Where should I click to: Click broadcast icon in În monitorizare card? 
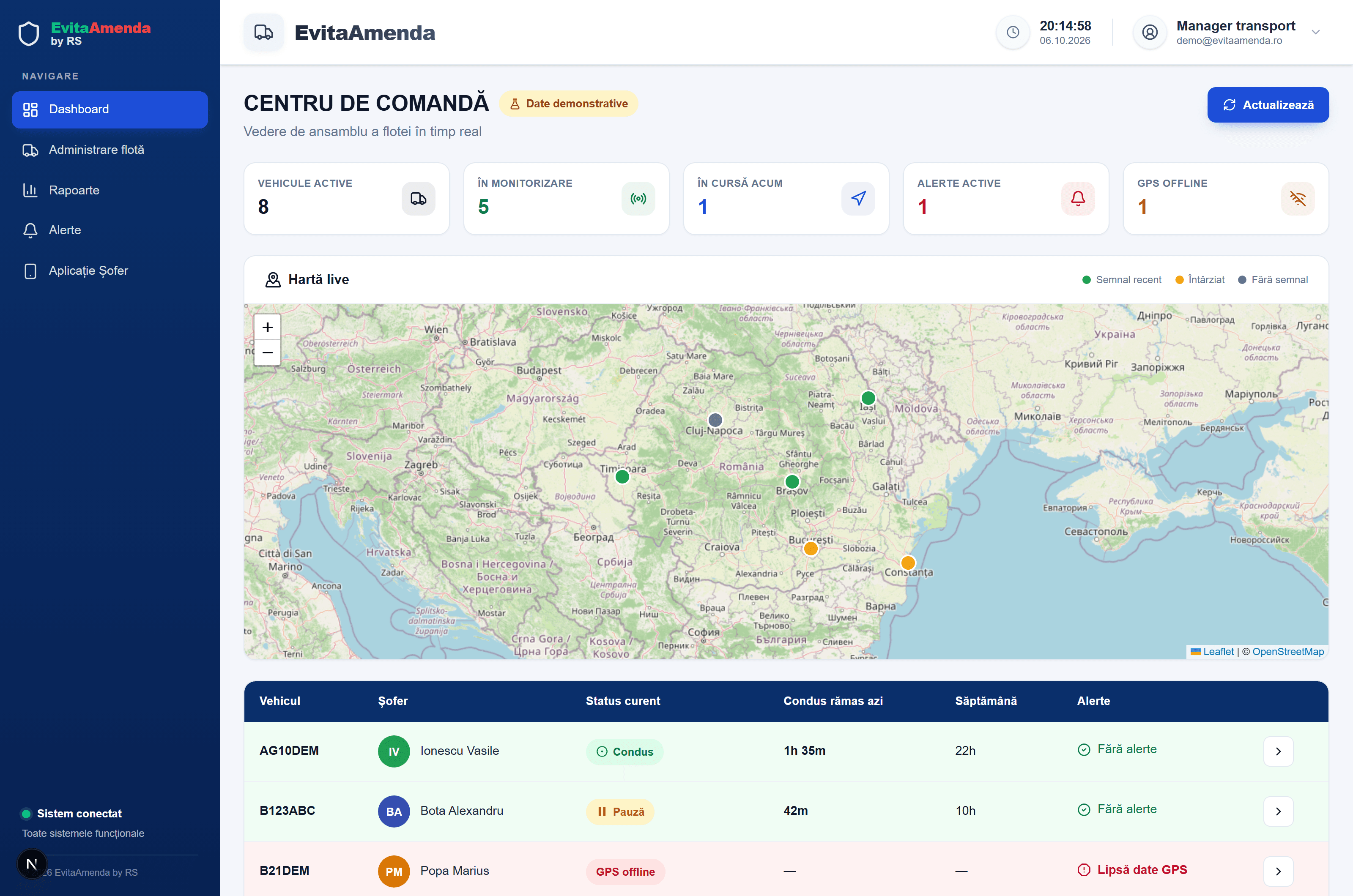[x=638, y=199]
